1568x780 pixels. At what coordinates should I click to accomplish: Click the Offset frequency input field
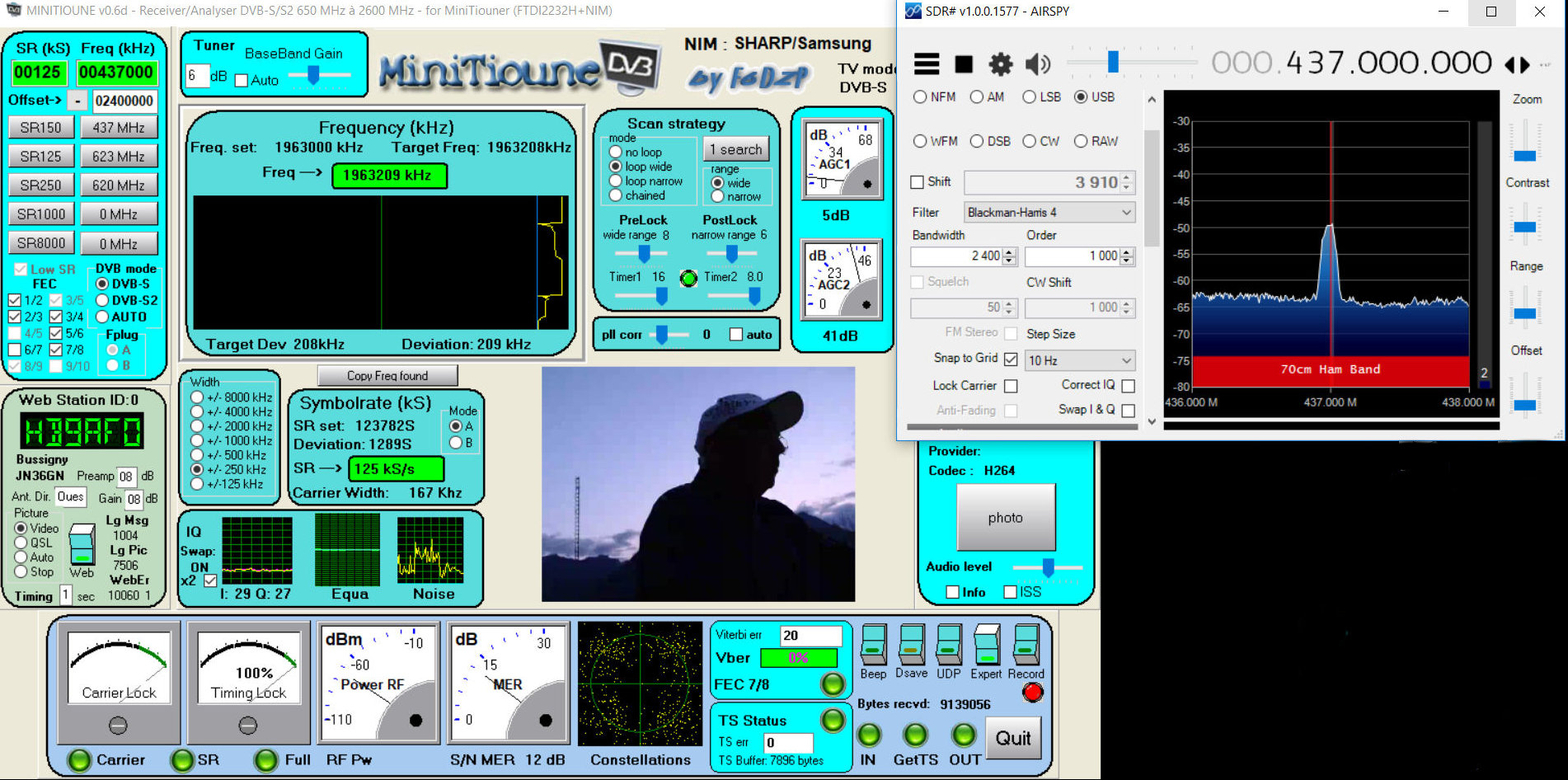[x=124, y=101]
